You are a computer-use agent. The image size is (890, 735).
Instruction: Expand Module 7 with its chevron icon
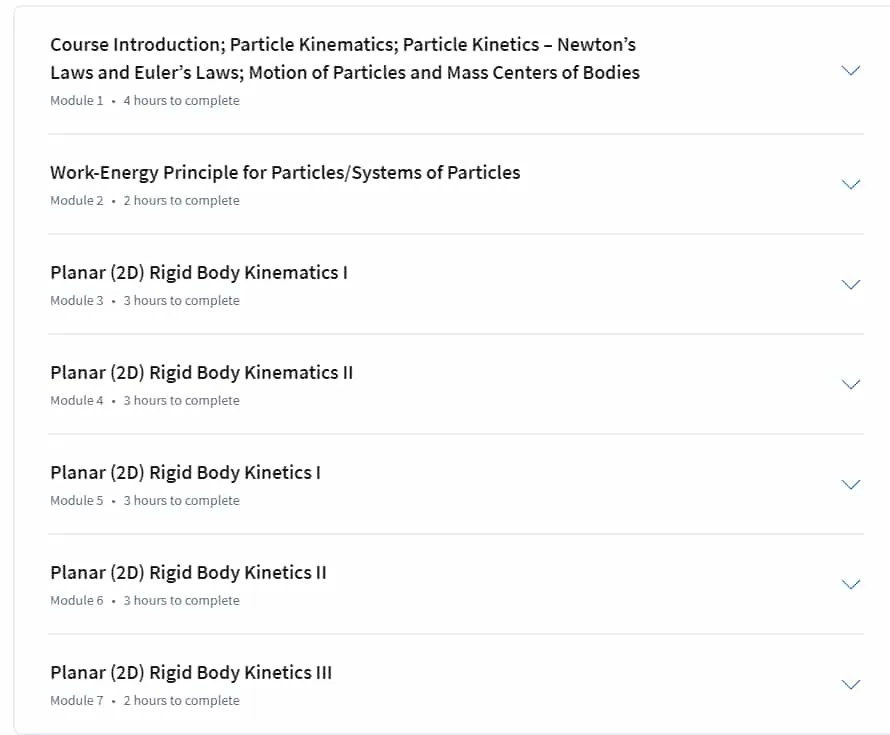point(850,684)
